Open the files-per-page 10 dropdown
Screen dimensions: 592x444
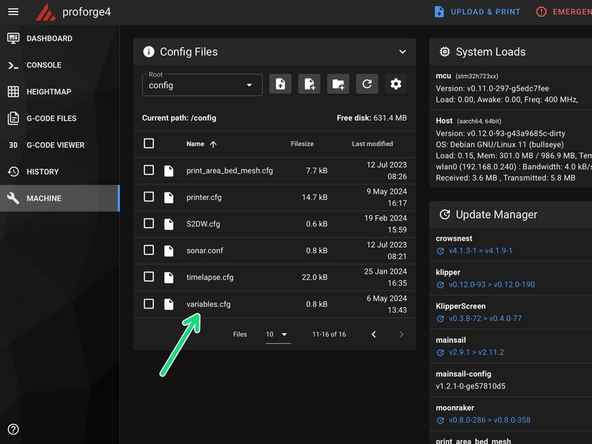pyautogui.click(x=278, y=335)
